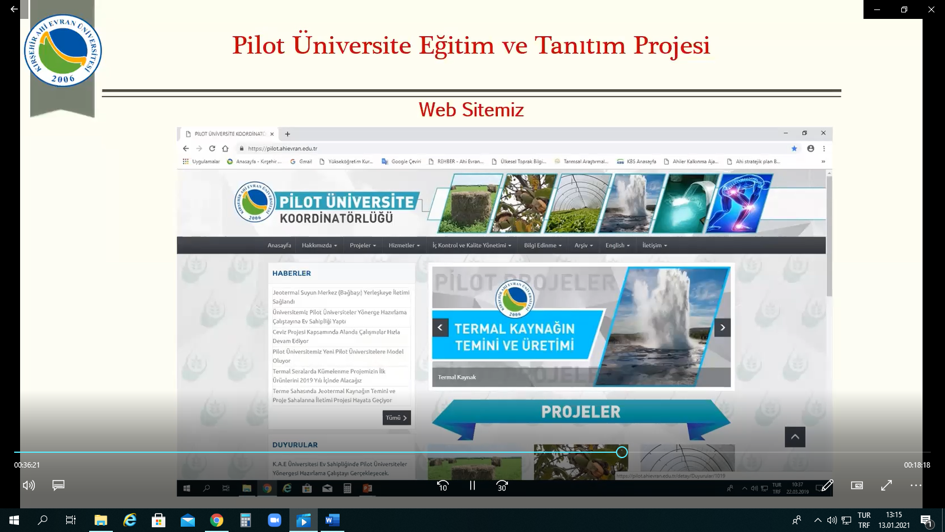Open Calculator from the taskbar
The height and width of the screenshot is (532, 945).
tap(245, 520)
